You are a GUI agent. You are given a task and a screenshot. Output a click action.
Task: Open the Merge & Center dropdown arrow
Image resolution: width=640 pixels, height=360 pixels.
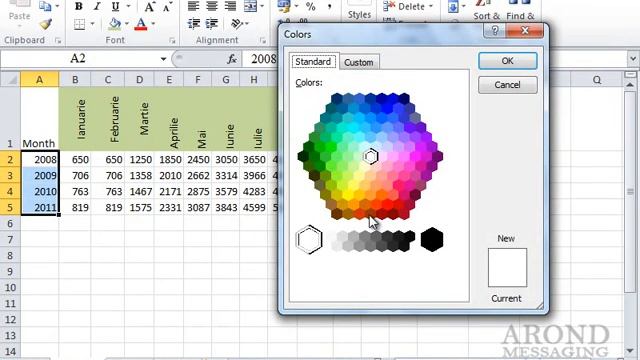coord(262,6)
